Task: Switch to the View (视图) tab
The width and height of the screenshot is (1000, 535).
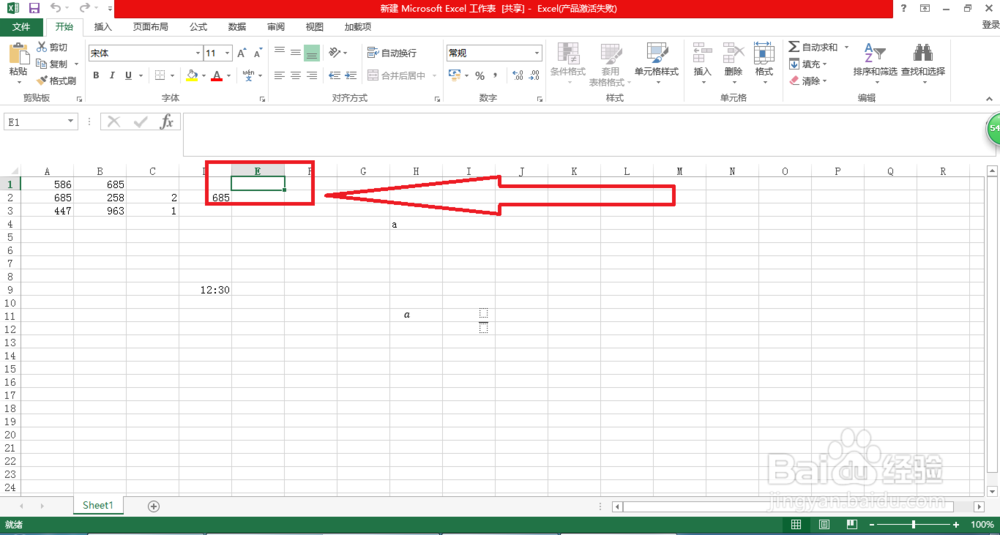Action: pos(314,27)
